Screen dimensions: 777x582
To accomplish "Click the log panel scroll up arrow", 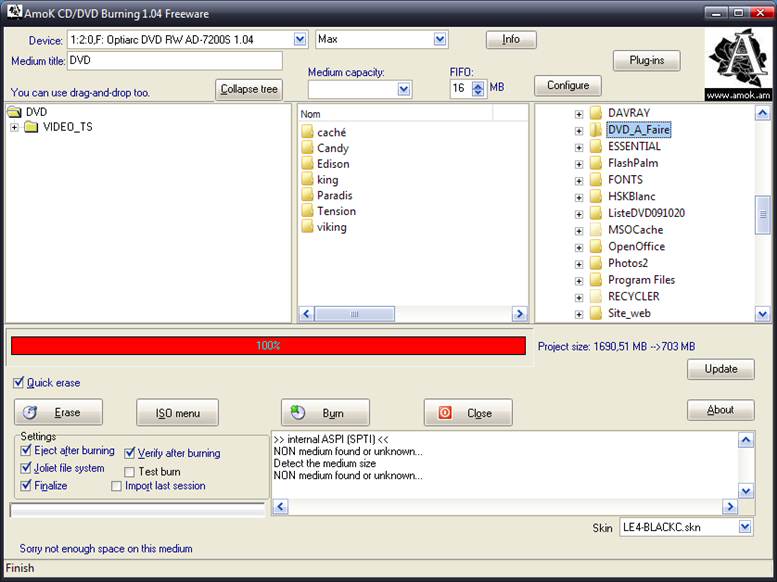I will coord(746,440).
